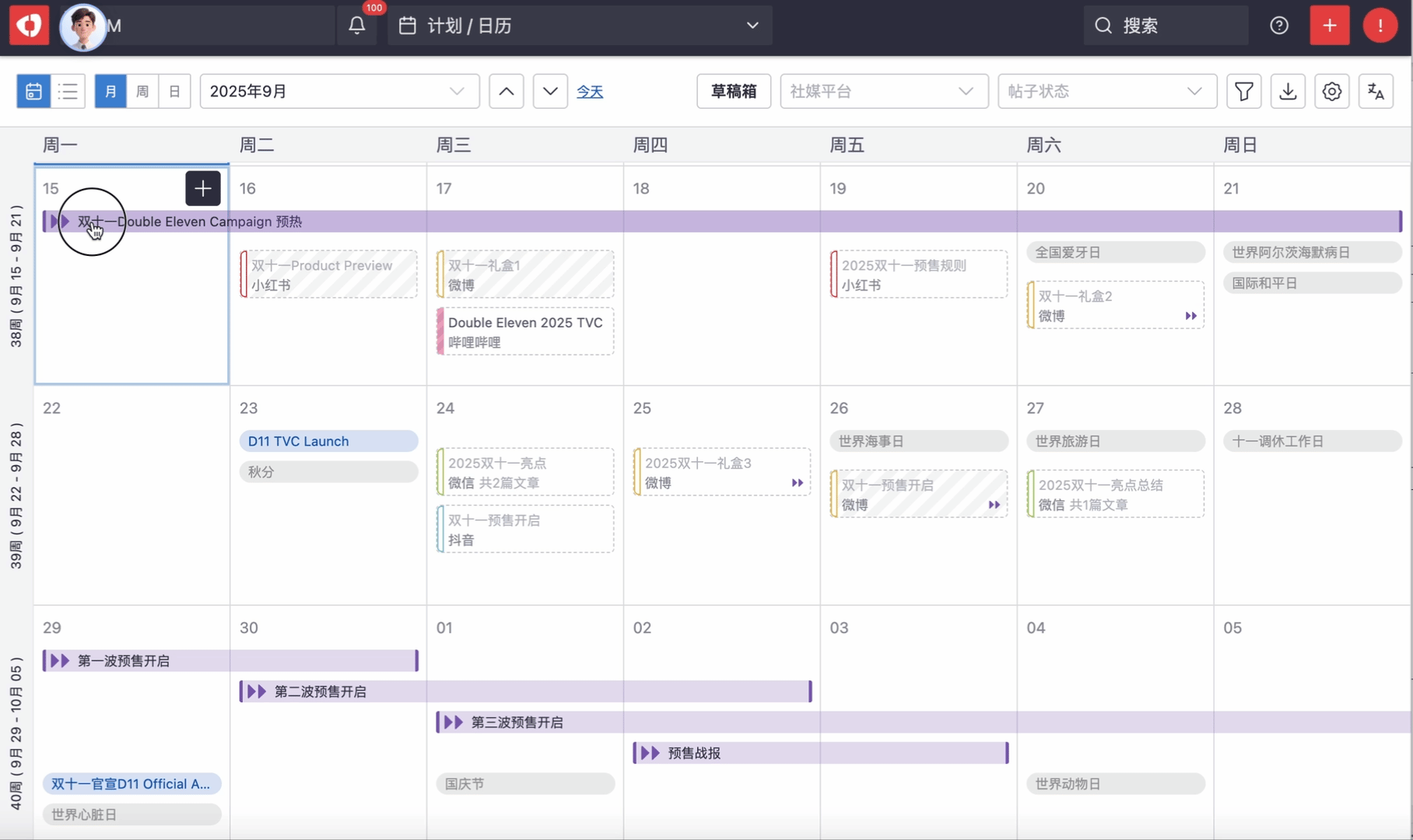Open the purple 第二波预售开启 campaign bar
The height and width of the screenshot is (840, 1413).
pyautogui.click(x=525, y=691)
